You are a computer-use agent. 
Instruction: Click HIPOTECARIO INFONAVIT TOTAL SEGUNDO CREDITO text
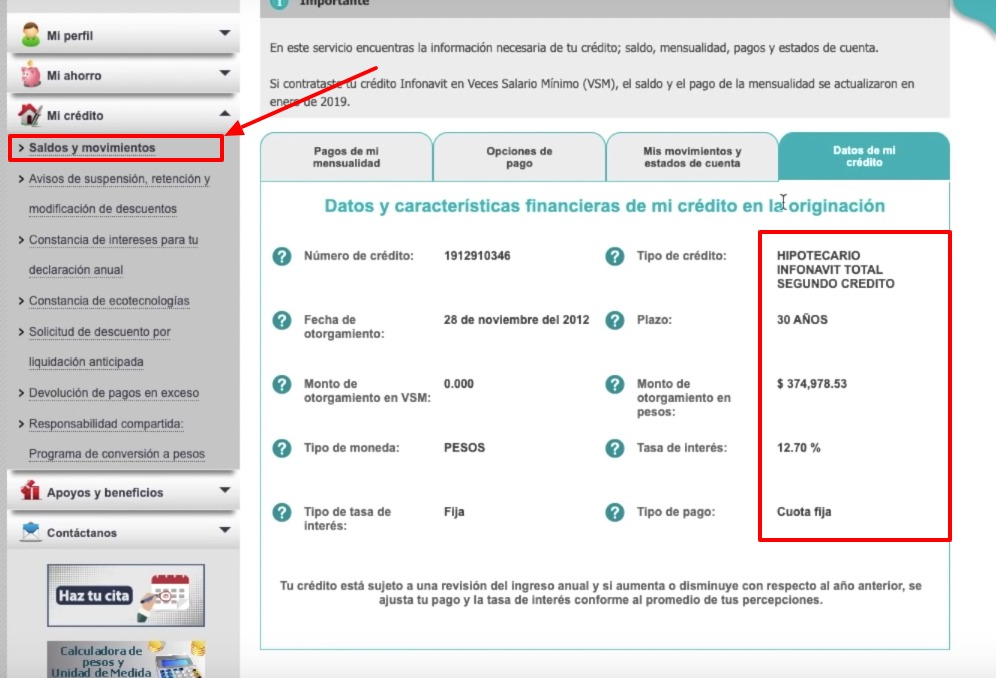(835, 269)
